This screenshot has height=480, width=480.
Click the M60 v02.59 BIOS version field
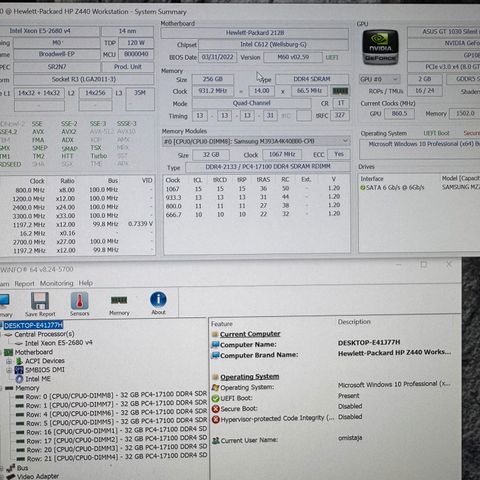(293, 57)
